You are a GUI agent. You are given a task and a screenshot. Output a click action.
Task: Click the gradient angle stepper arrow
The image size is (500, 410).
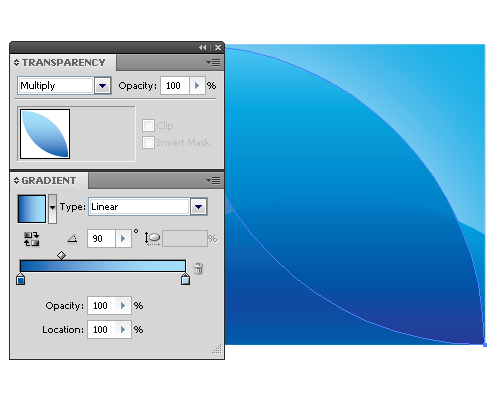point(123,239)
